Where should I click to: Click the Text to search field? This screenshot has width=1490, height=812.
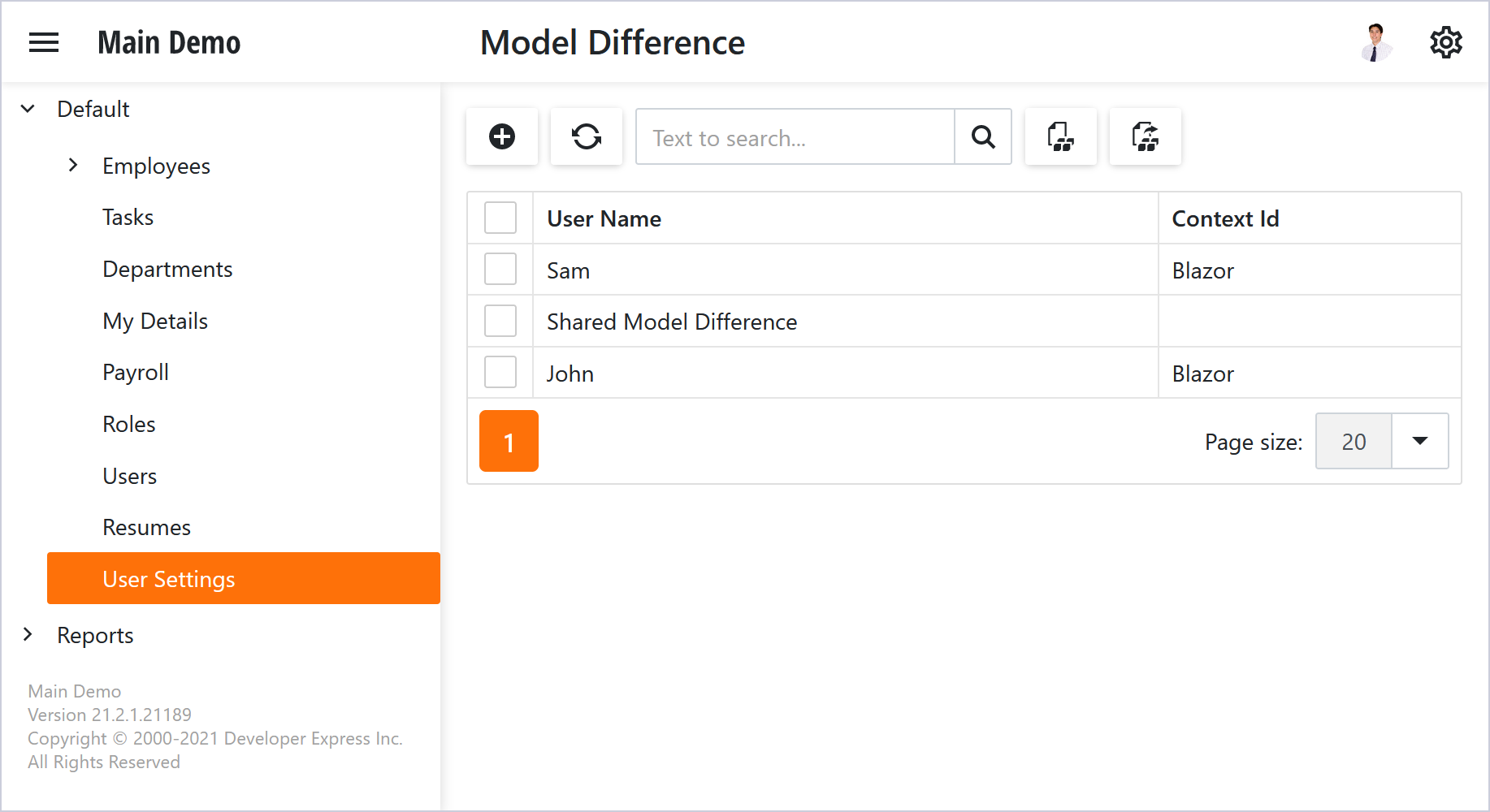coord(795,137)
